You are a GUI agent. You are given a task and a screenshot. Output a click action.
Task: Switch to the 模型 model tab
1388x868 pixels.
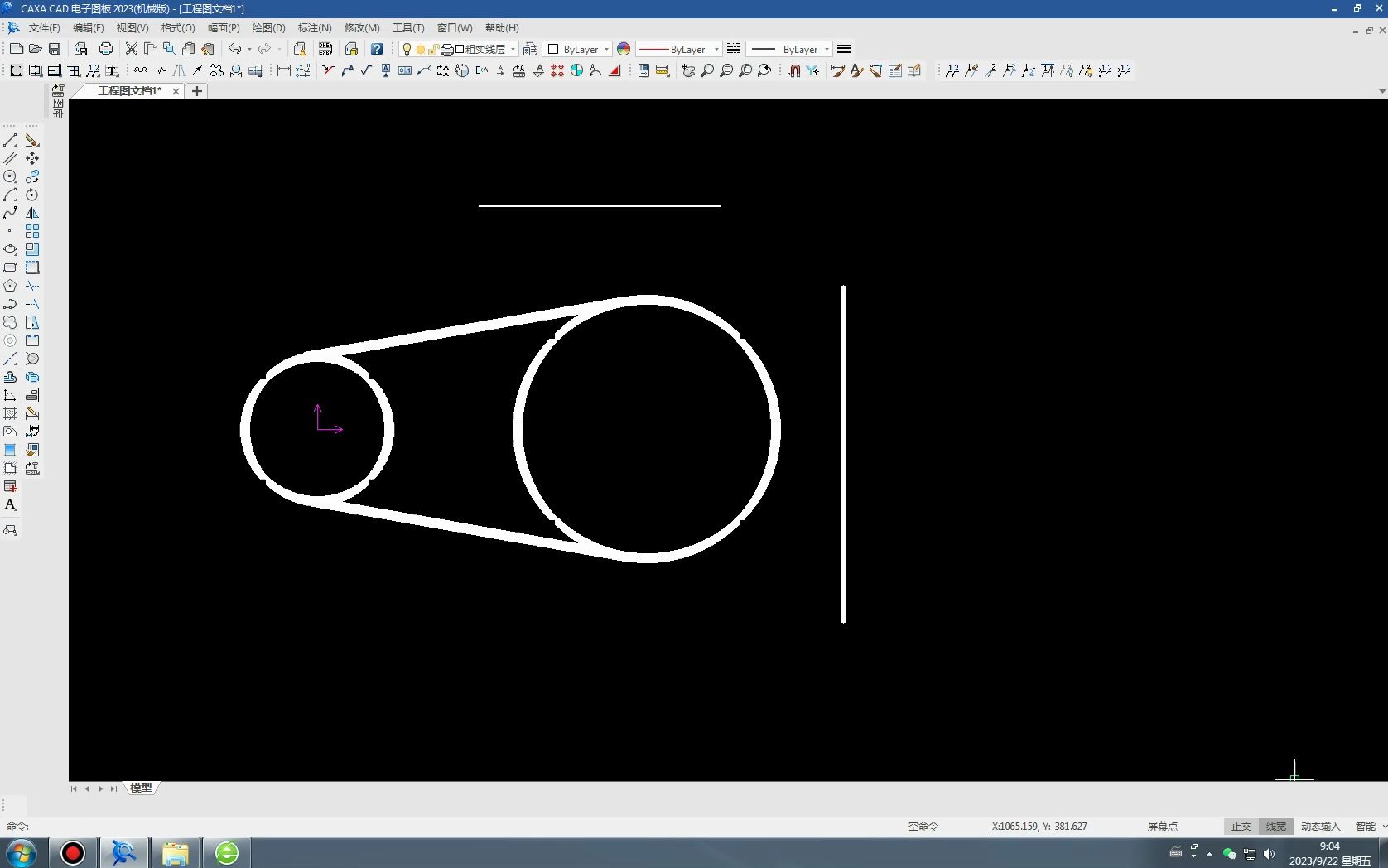pos(141,788)
